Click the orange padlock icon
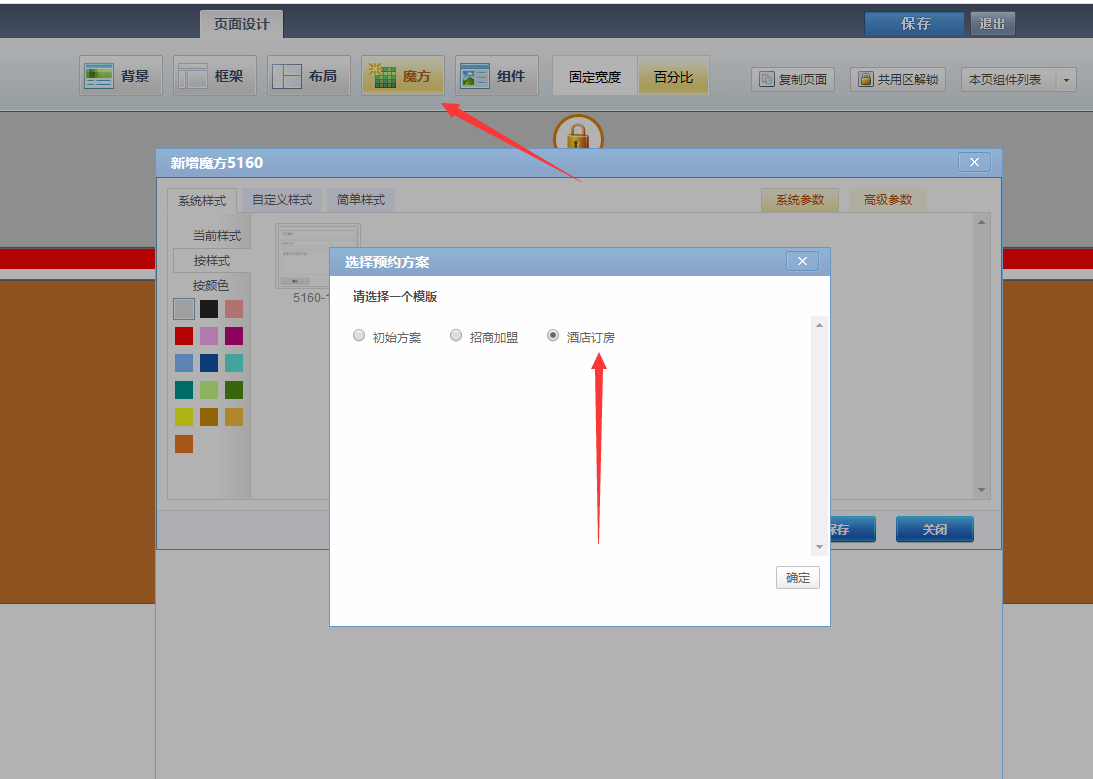The width and height of the screenshot is (1093, 779). pyautogui.click(x=578, y=135)
